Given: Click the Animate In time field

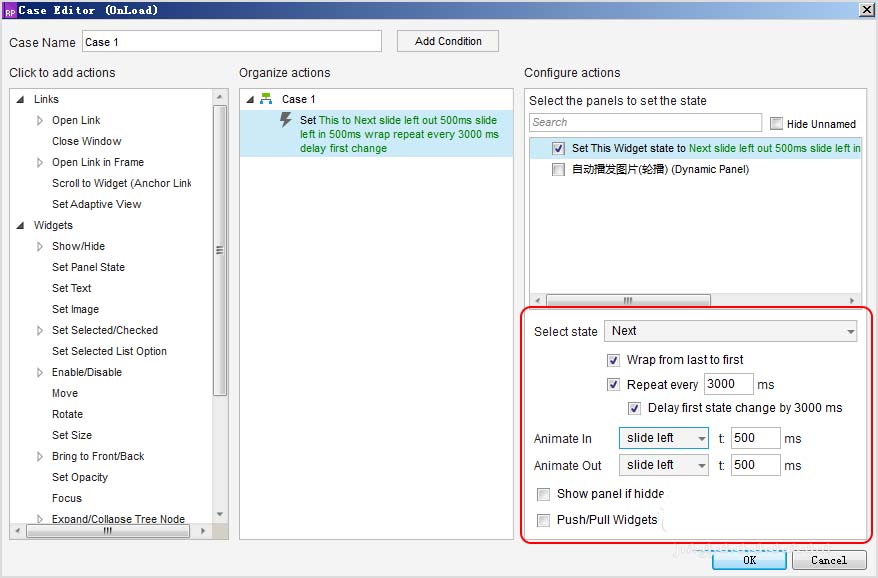Looking at the screenshot, I should point(756,438).
